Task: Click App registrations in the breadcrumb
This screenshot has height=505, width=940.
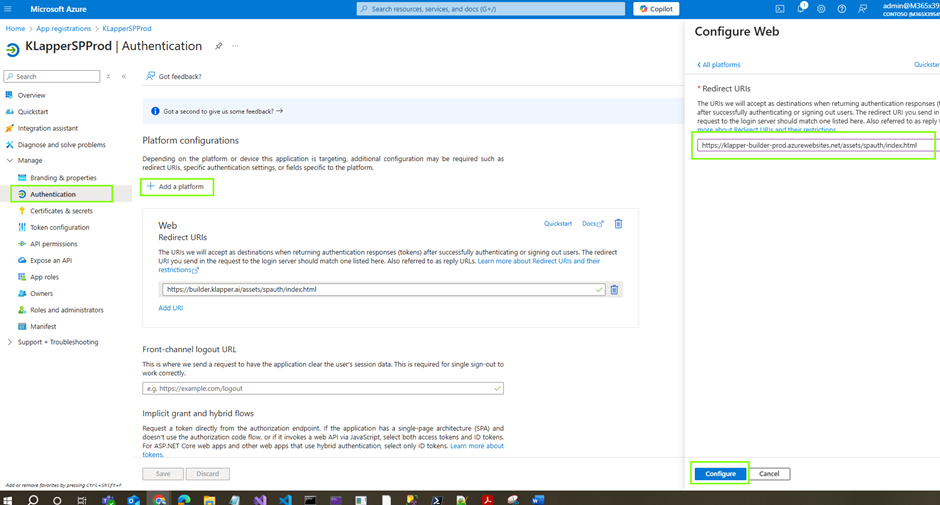Action: tap(64, 29)
